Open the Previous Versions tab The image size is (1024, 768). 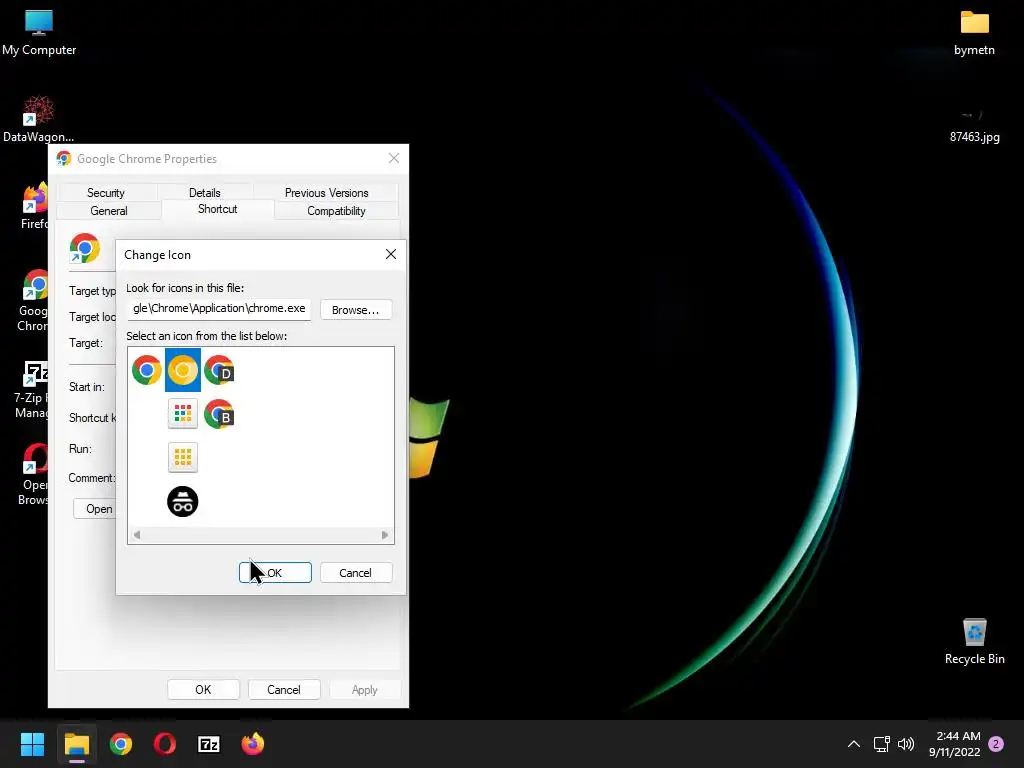tap(327, 193)
